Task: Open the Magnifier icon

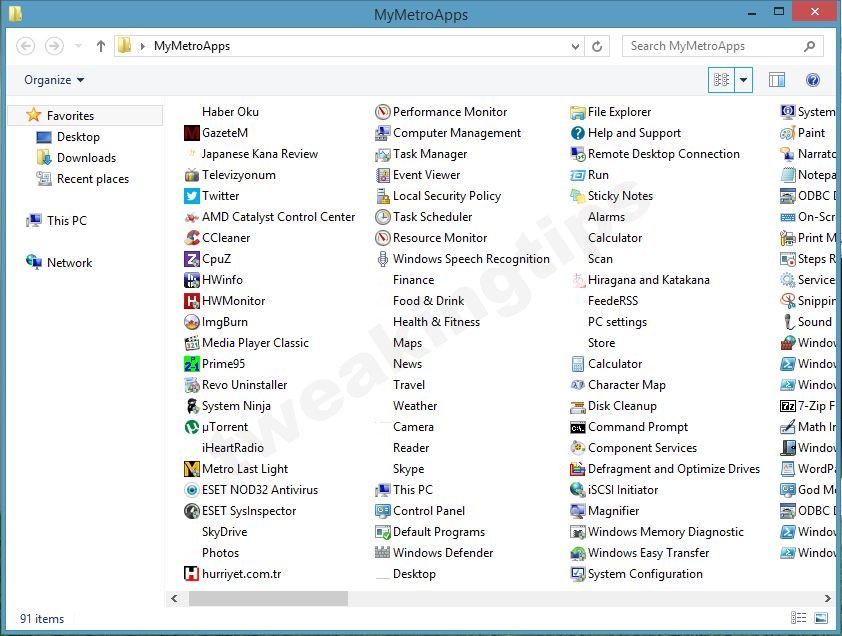Action: (x=578, y=511)
